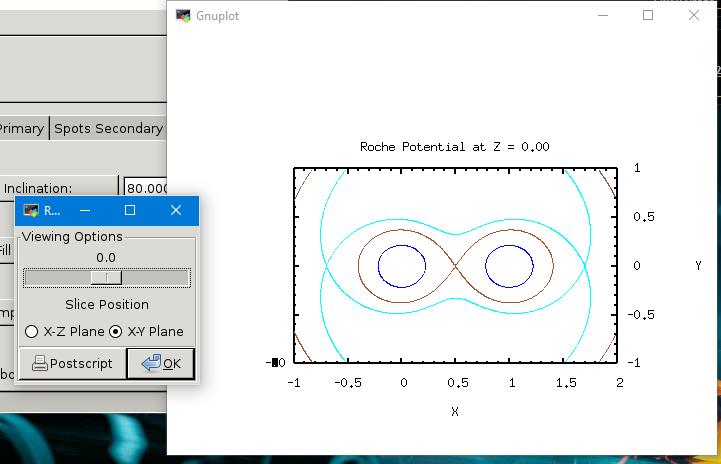Maximize the viewing options dialog
The width and height of the screenshot is (721, 464).
coord(130,211)
